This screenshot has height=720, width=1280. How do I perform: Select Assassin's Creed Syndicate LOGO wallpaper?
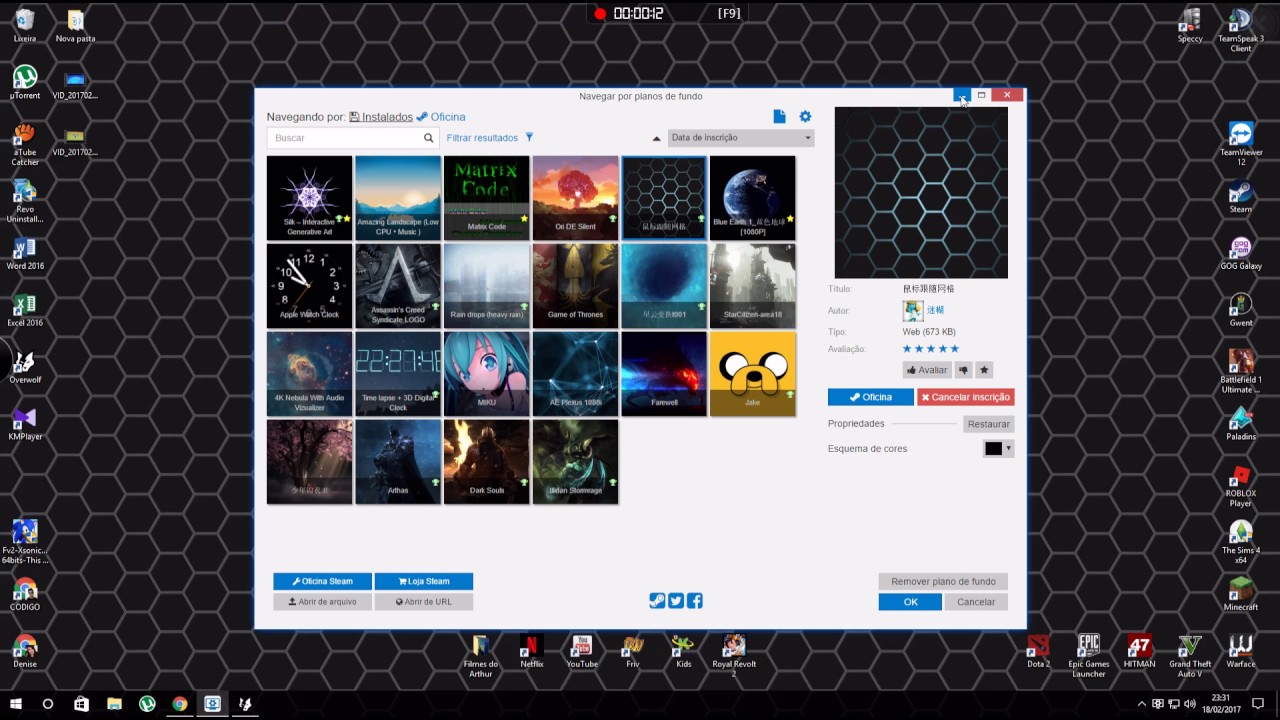398,286
